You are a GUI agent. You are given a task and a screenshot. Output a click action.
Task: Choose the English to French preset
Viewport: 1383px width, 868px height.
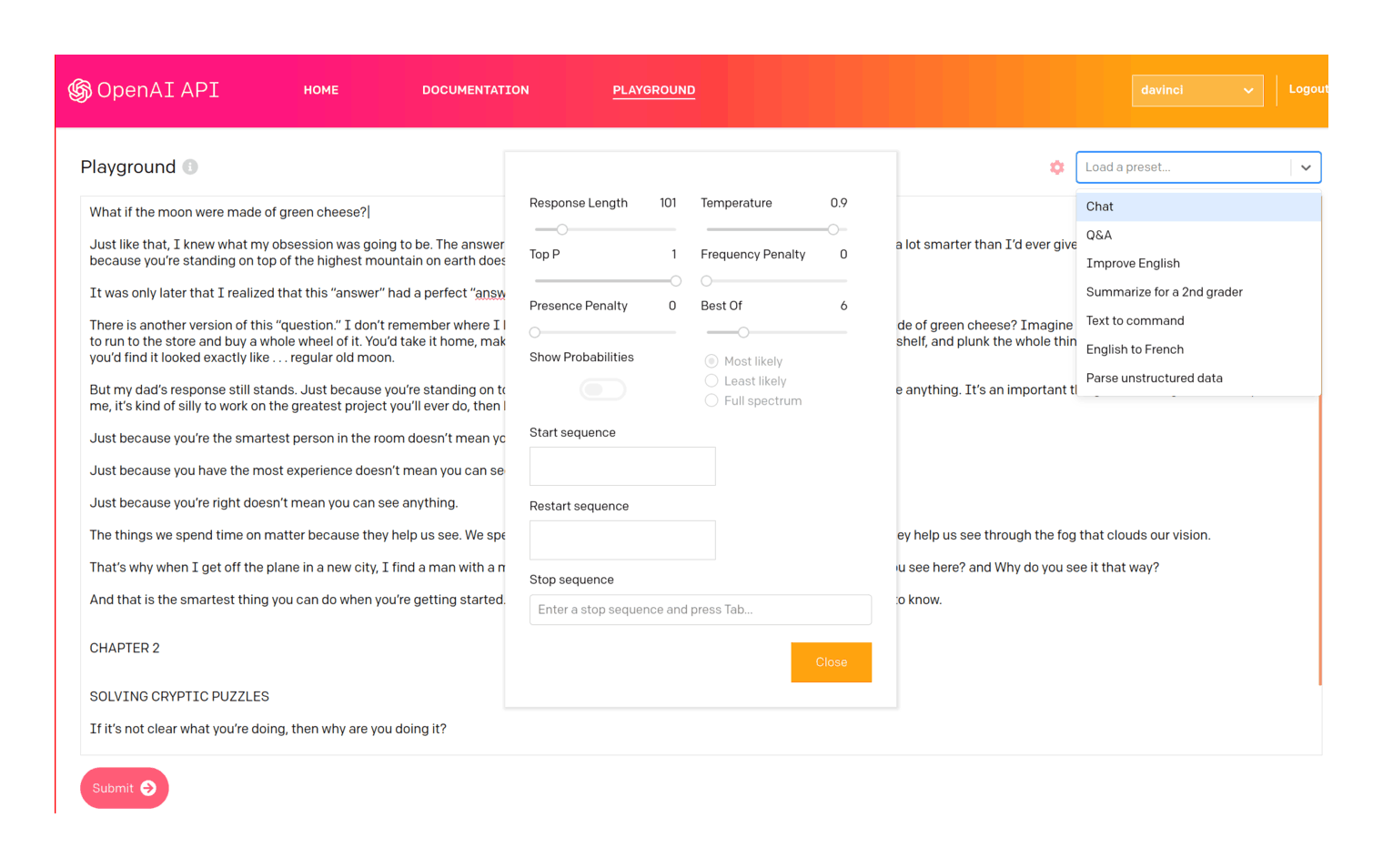(x=1135, y=349)
